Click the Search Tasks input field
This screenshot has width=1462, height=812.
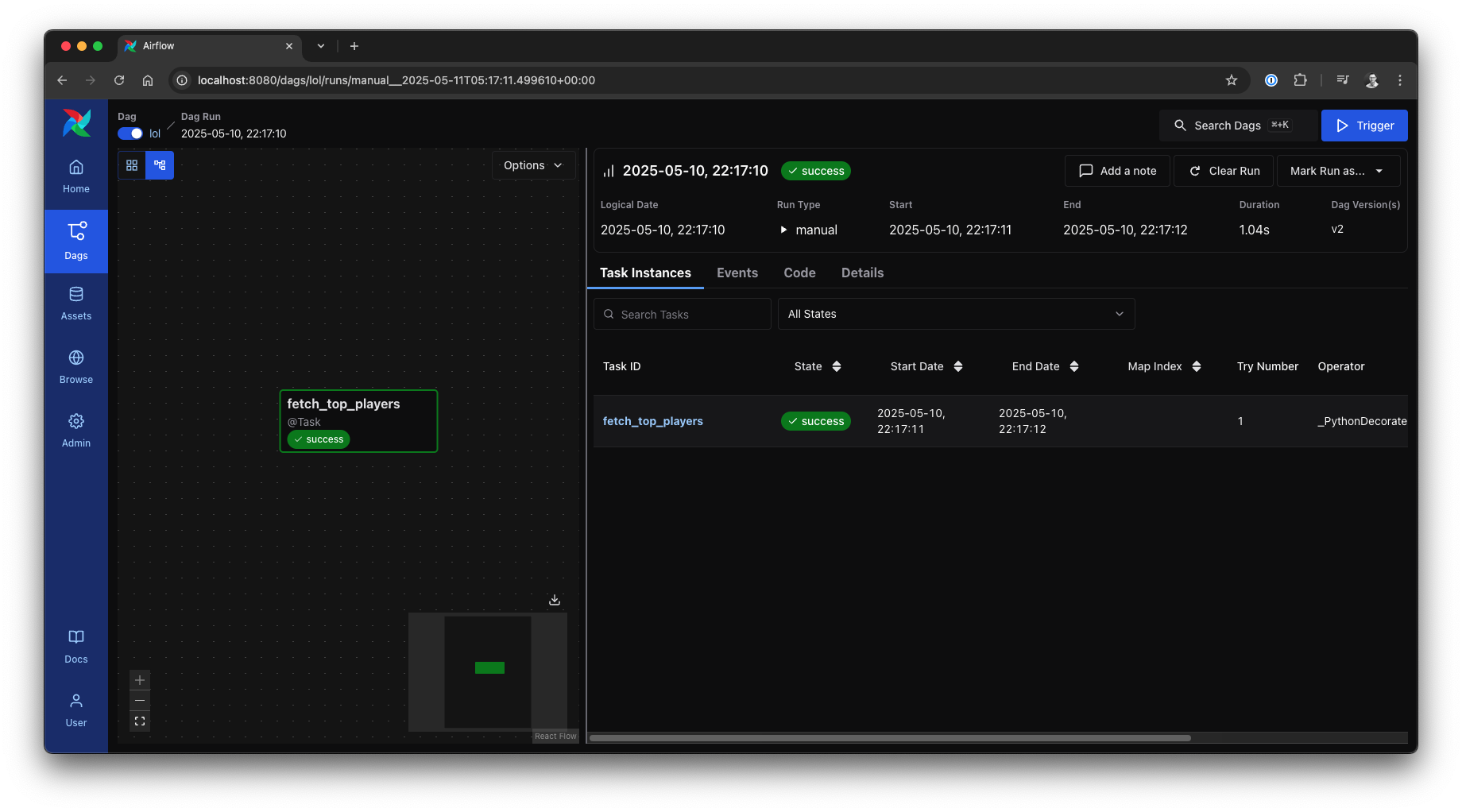[x=682, y=314]
